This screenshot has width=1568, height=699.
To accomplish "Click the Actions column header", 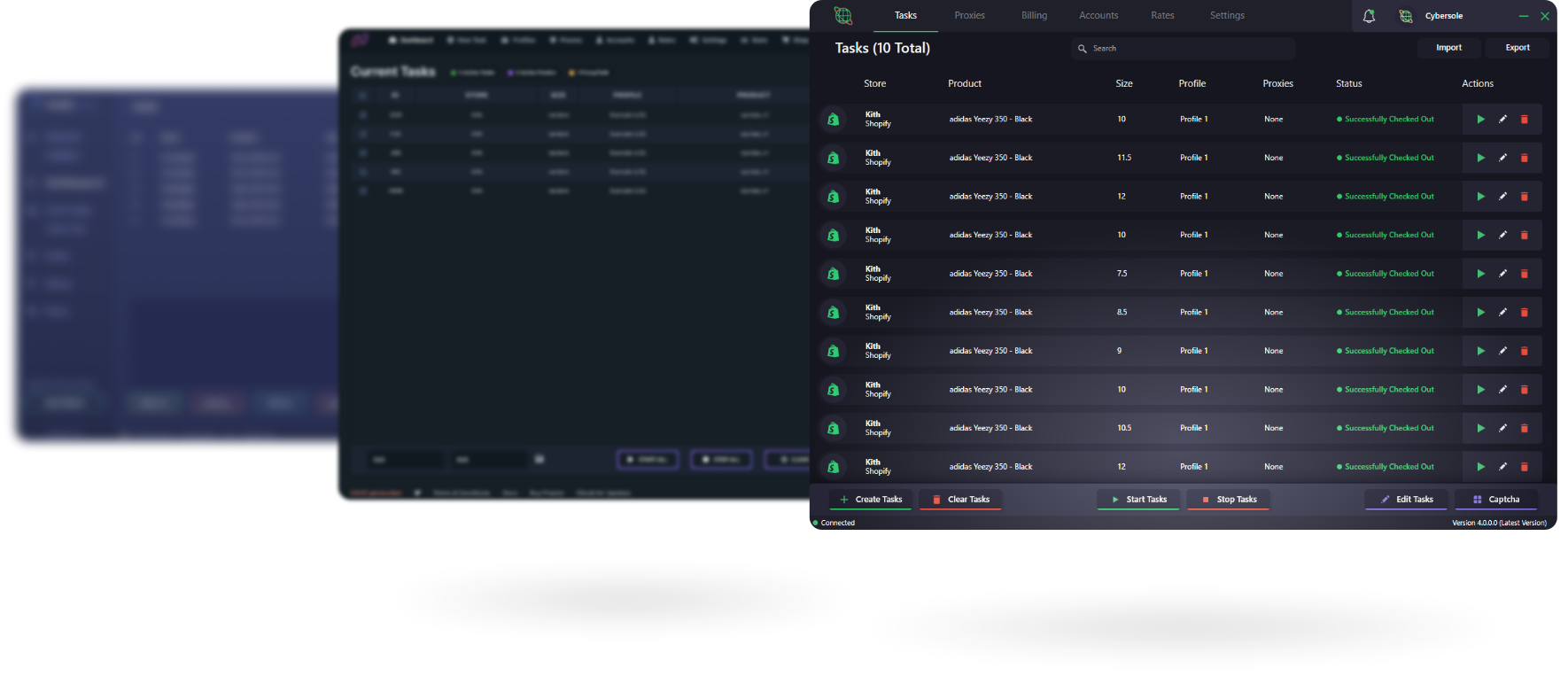I will click(1478, 83).
